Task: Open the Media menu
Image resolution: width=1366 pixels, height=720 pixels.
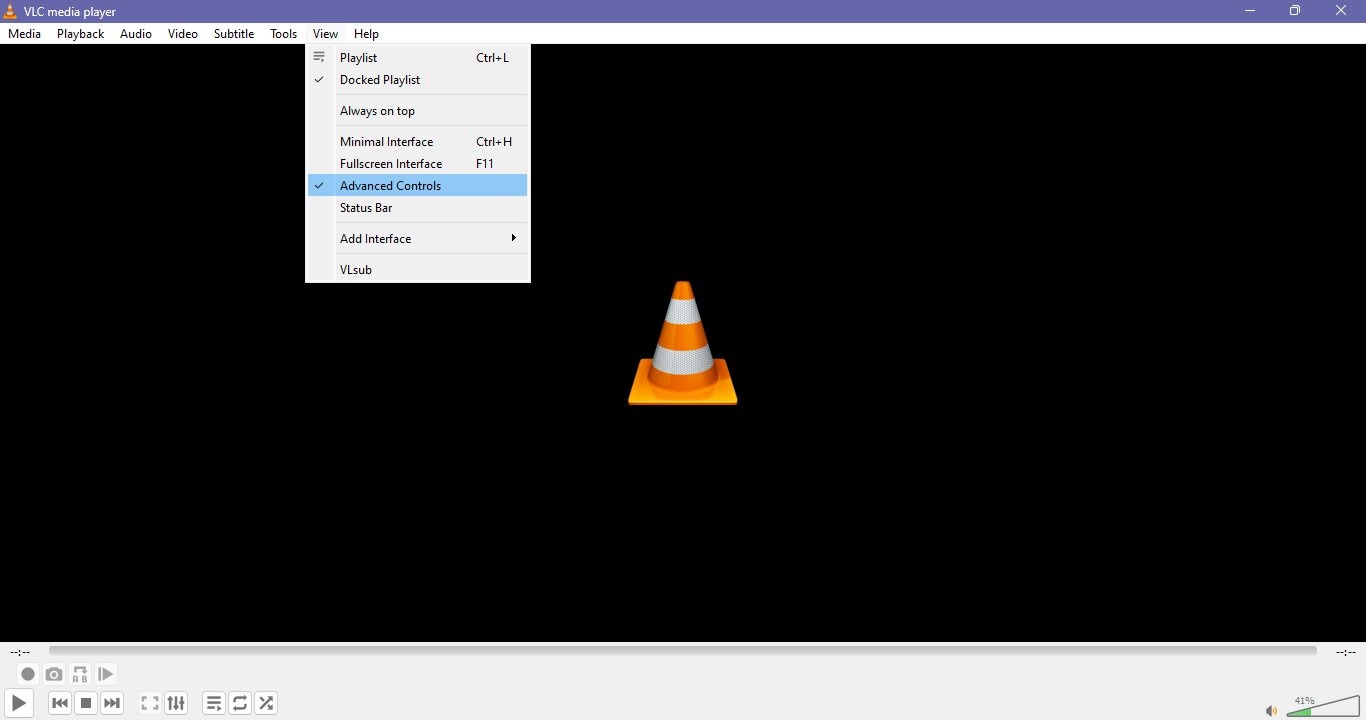Action: pyautogui.click(x=24, y=33)
